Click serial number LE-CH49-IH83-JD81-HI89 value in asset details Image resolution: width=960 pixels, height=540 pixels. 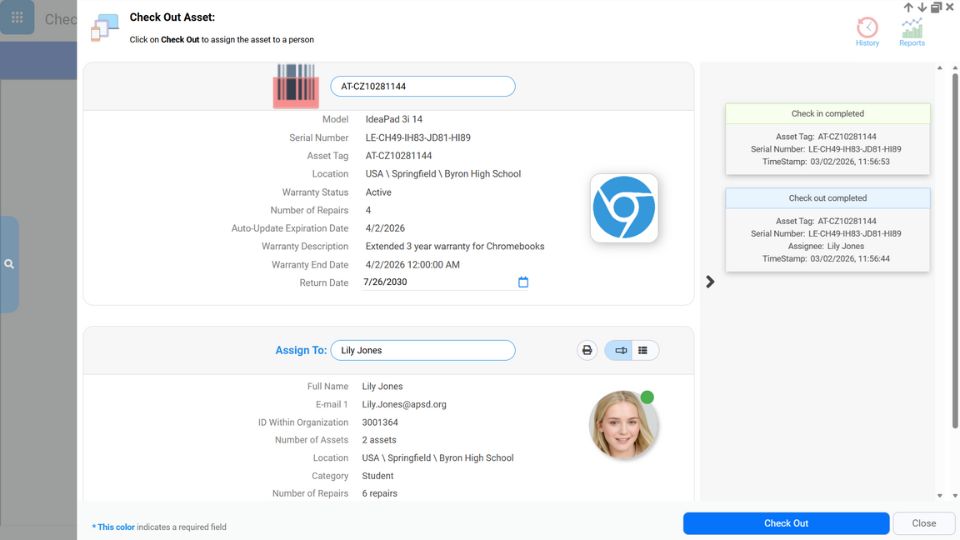(x=418, y=138)
